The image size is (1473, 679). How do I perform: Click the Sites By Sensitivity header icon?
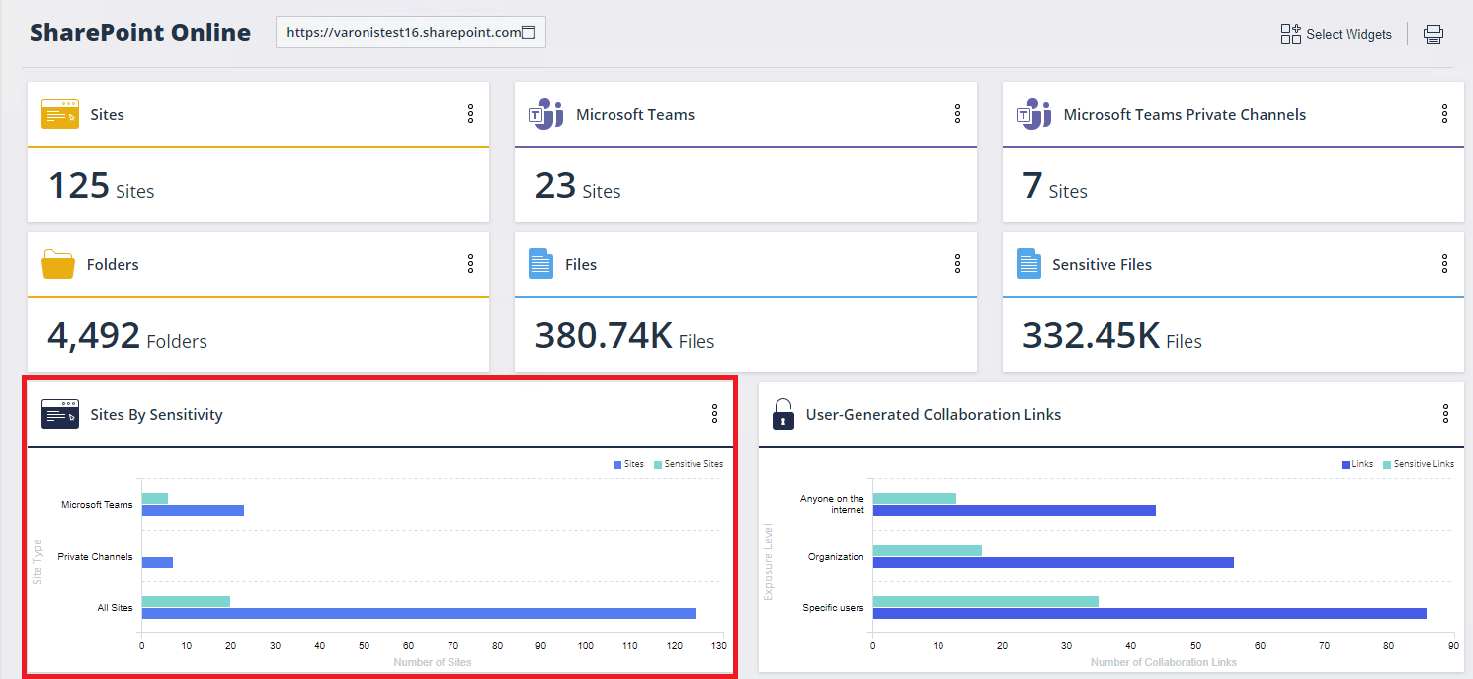pyautogui.click(x=60, y=414)
